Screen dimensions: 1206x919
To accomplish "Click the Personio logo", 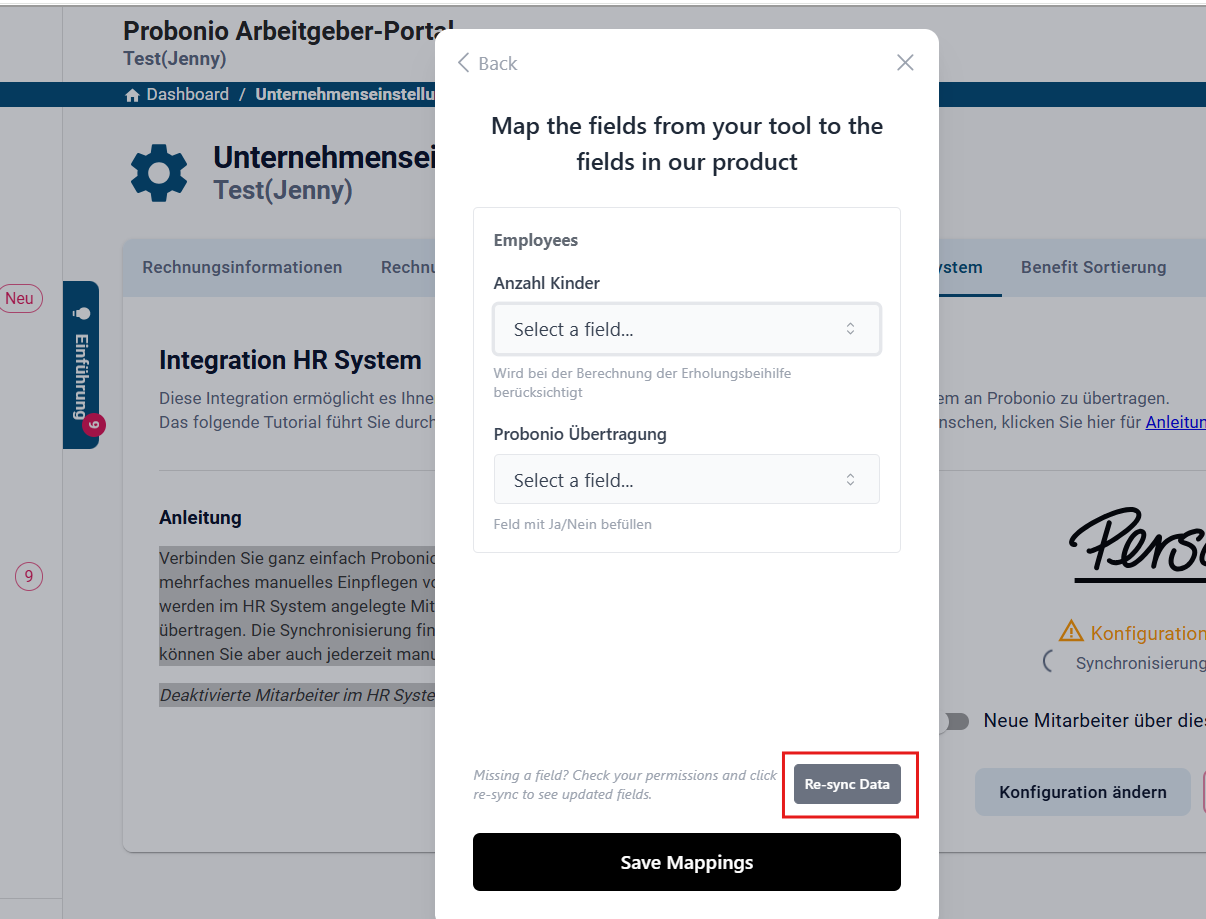I will click(1137, 545).
